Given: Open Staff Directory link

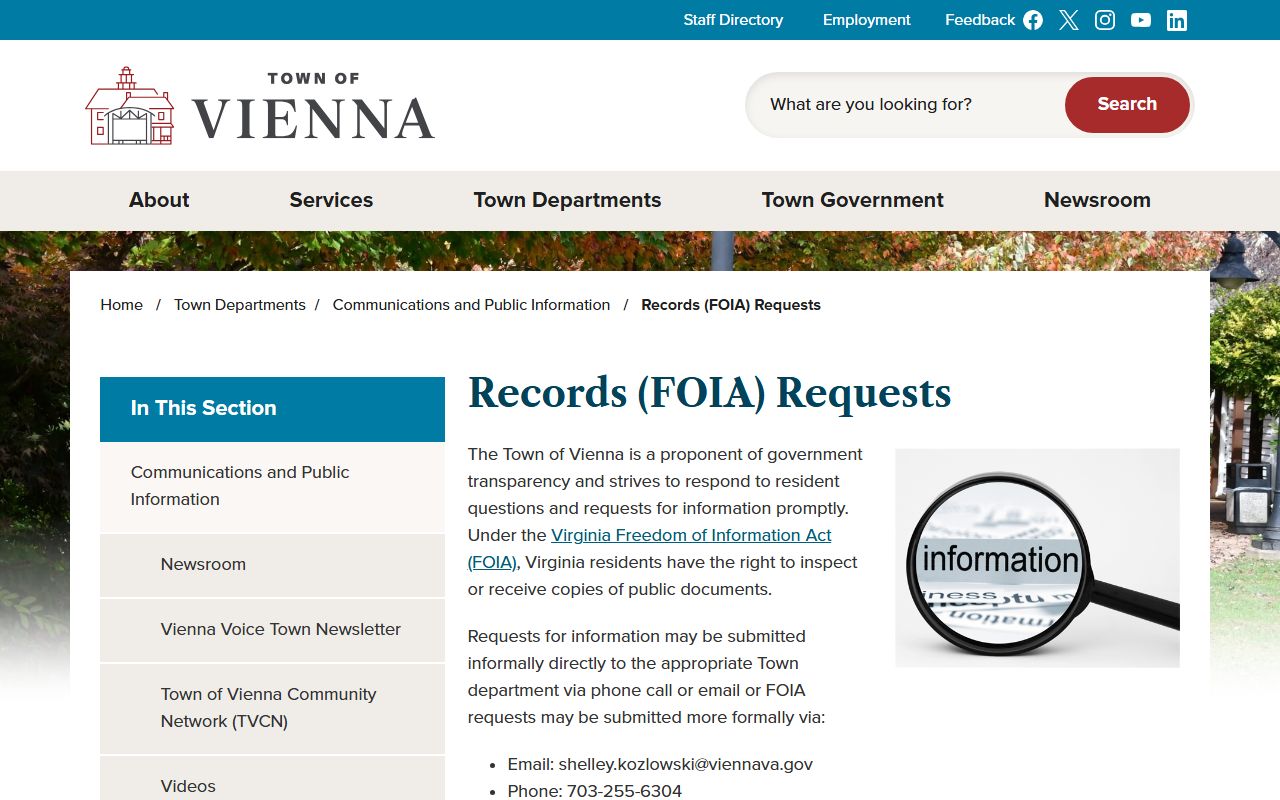Looking at the screenshot, I should click(733, 20).
